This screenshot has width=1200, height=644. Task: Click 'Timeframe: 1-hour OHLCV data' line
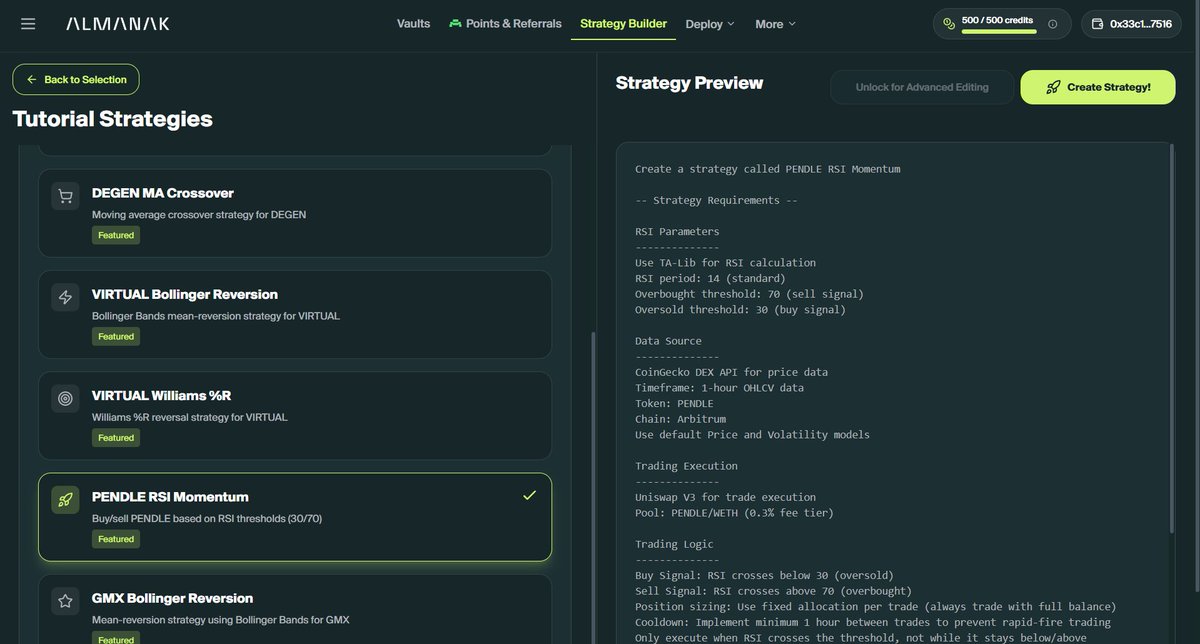pyautogui.click(x=719, y=388)
